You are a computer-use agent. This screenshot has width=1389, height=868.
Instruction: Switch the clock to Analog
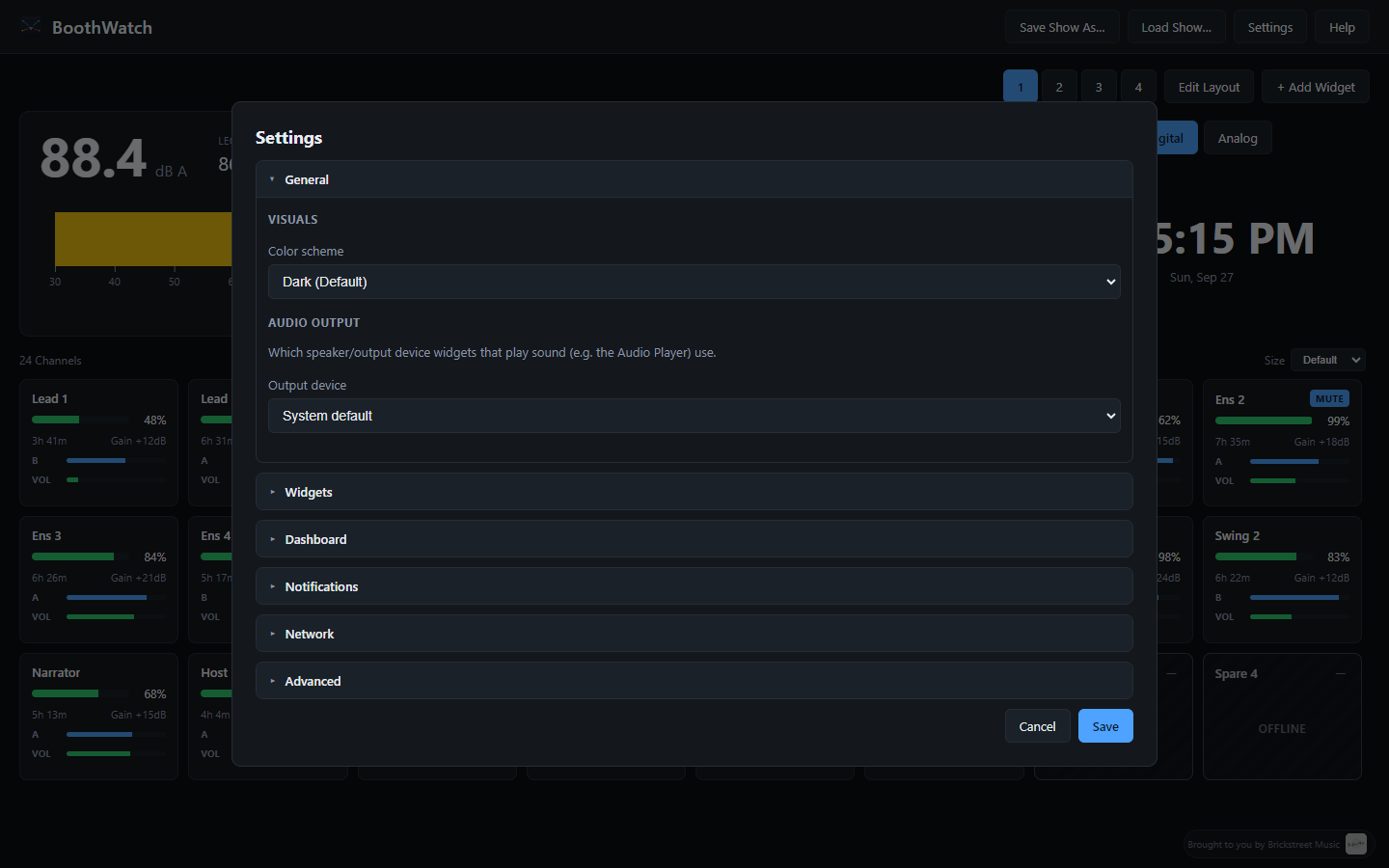(x=1238, y=138)
